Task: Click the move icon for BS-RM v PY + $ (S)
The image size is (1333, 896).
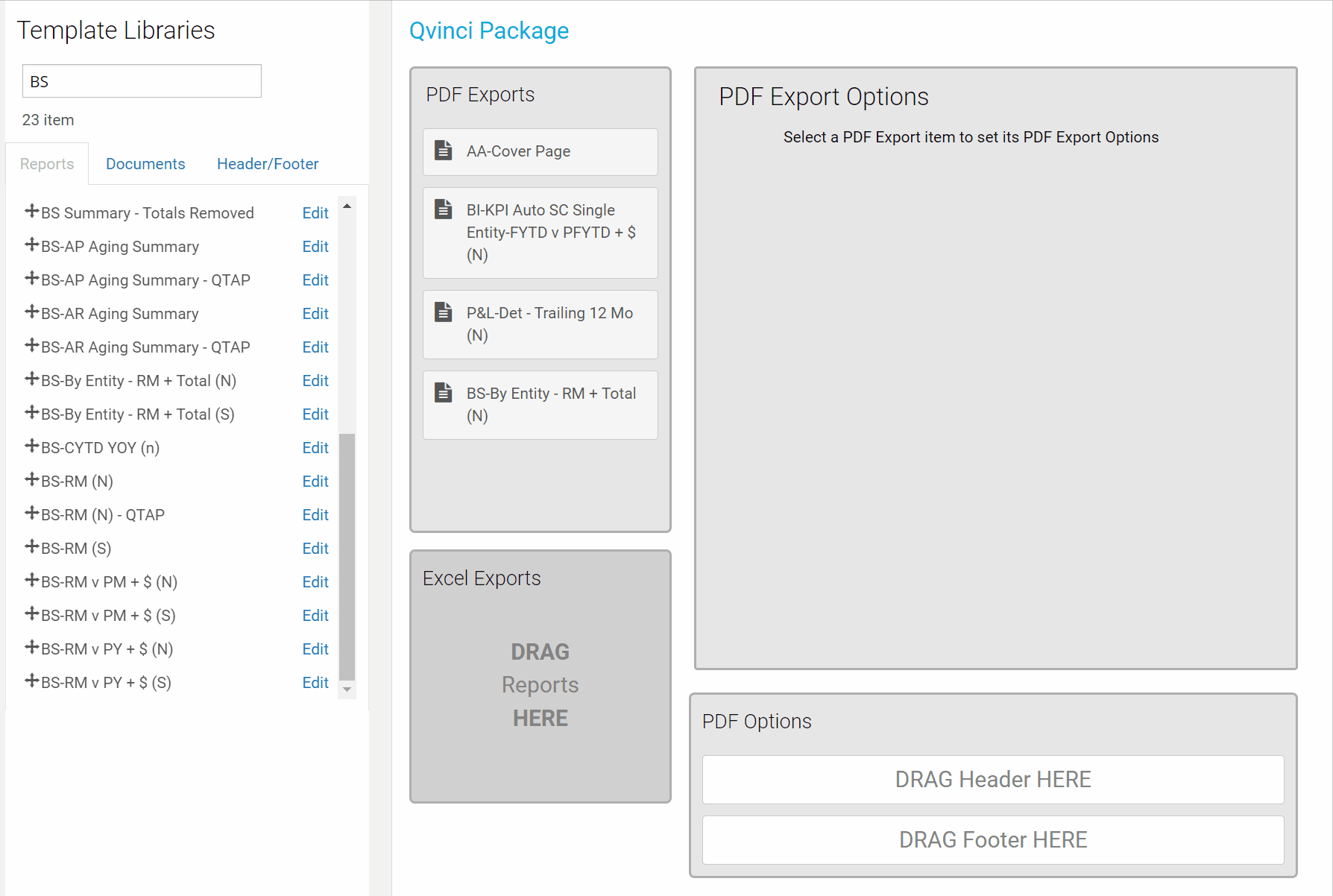Action: point(31,681)
